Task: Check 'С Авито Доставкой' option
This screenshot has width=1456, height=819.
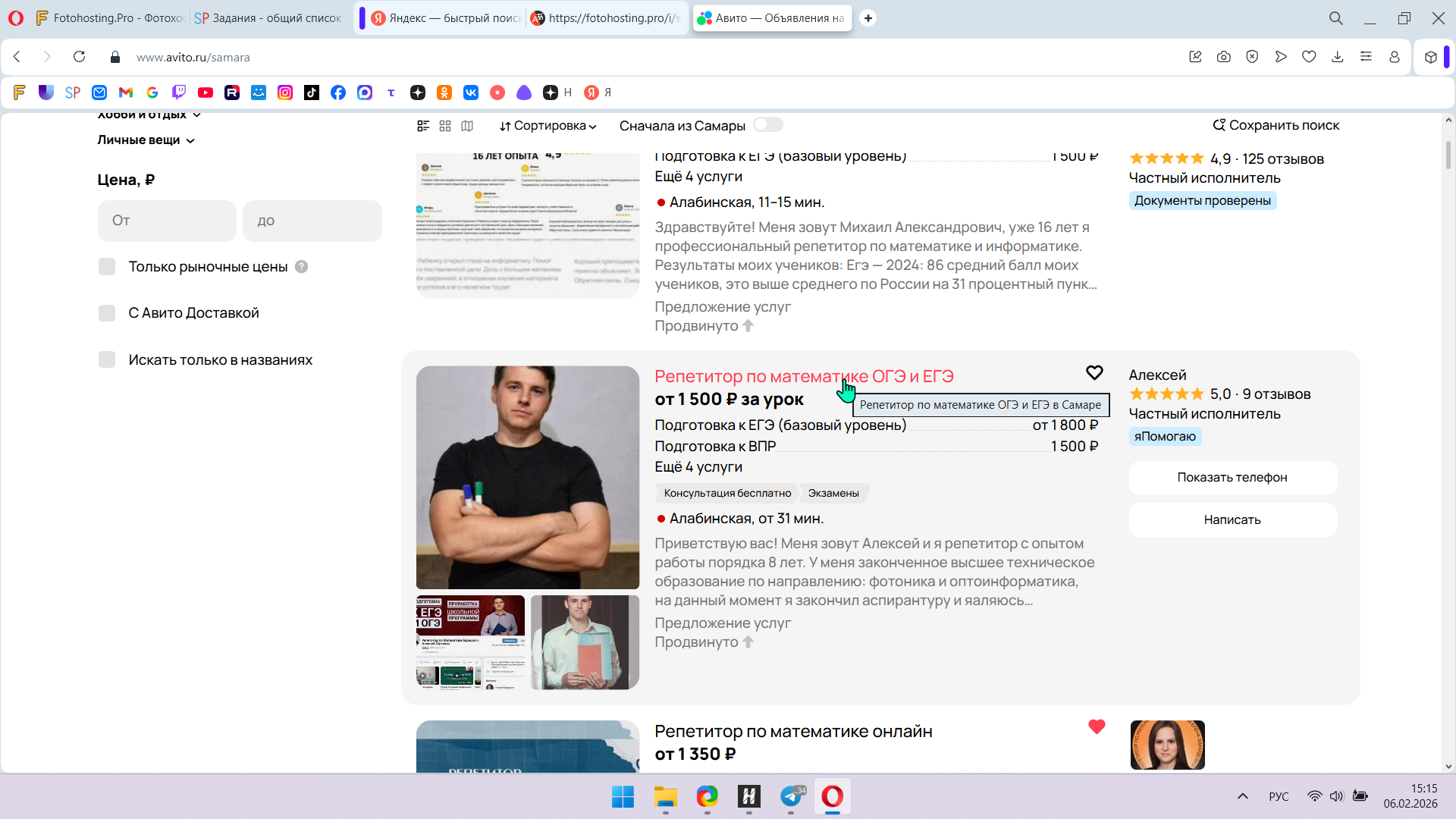Action: [107, 313]
